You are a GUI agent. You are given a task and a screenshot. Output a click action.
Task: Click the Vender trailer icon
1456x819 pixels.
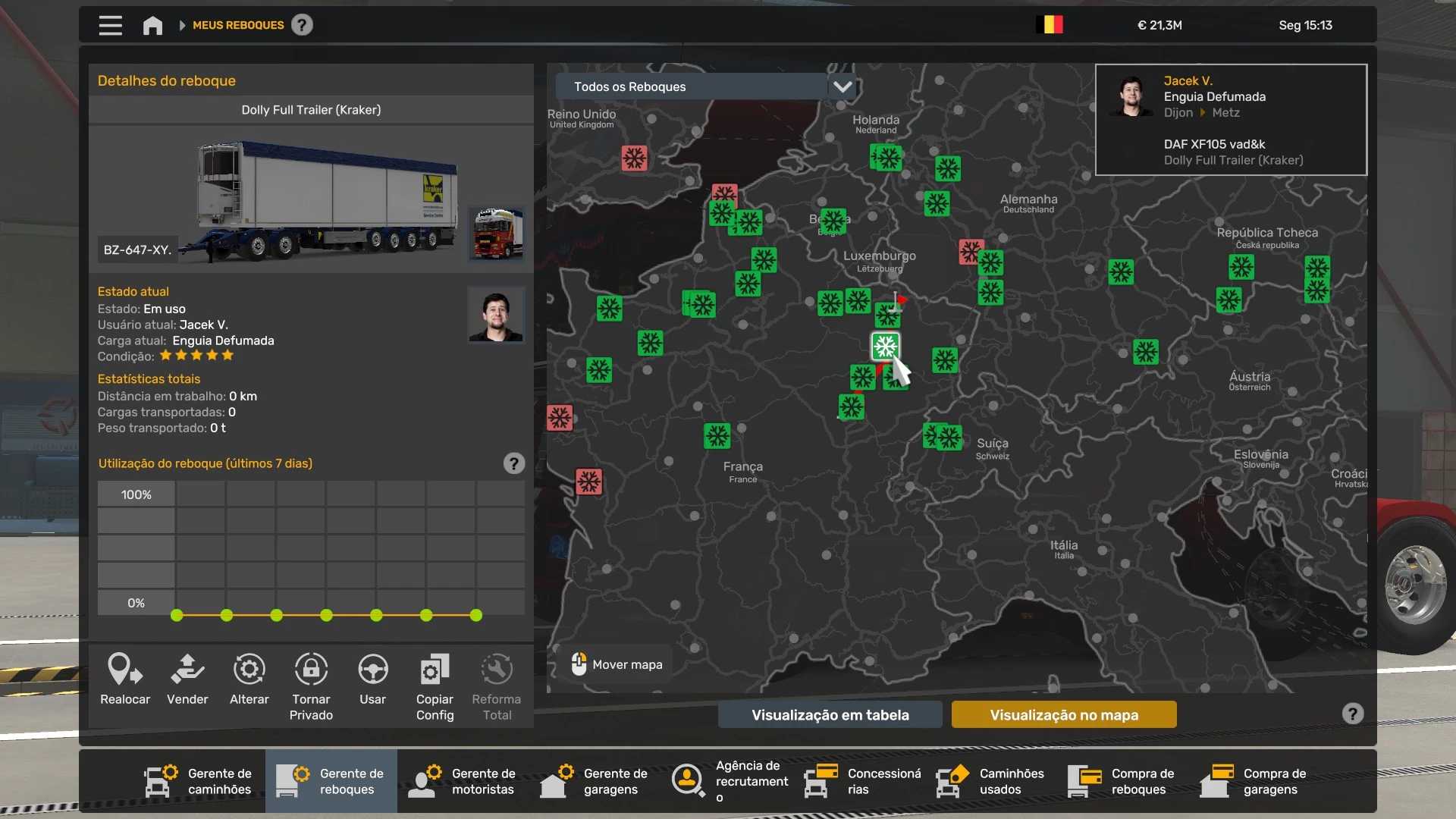coord(187,670)
